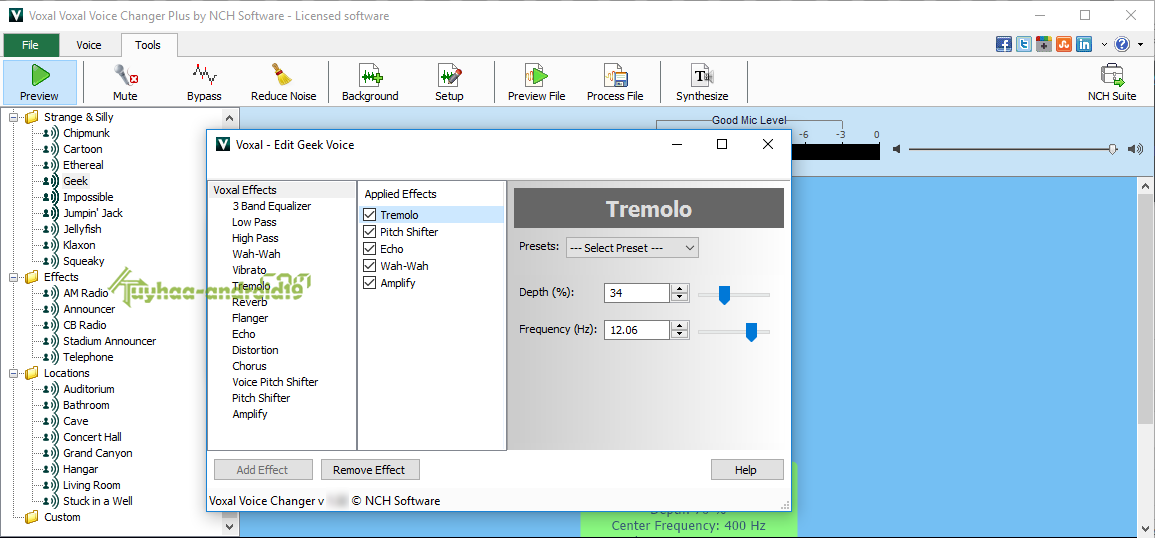1155x538 pixels.
Task: Open the Setup tool
Action: (449, 83)
